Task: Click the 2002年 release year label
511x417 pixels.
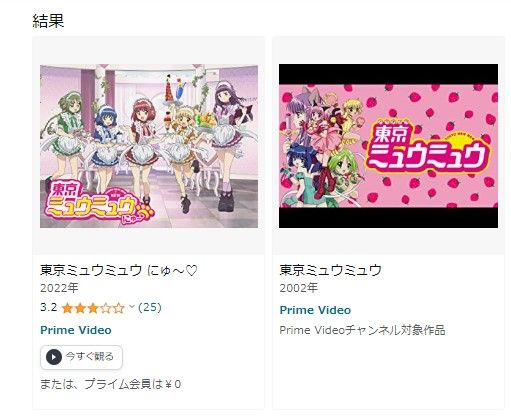Action: click(x=298, y=288)
